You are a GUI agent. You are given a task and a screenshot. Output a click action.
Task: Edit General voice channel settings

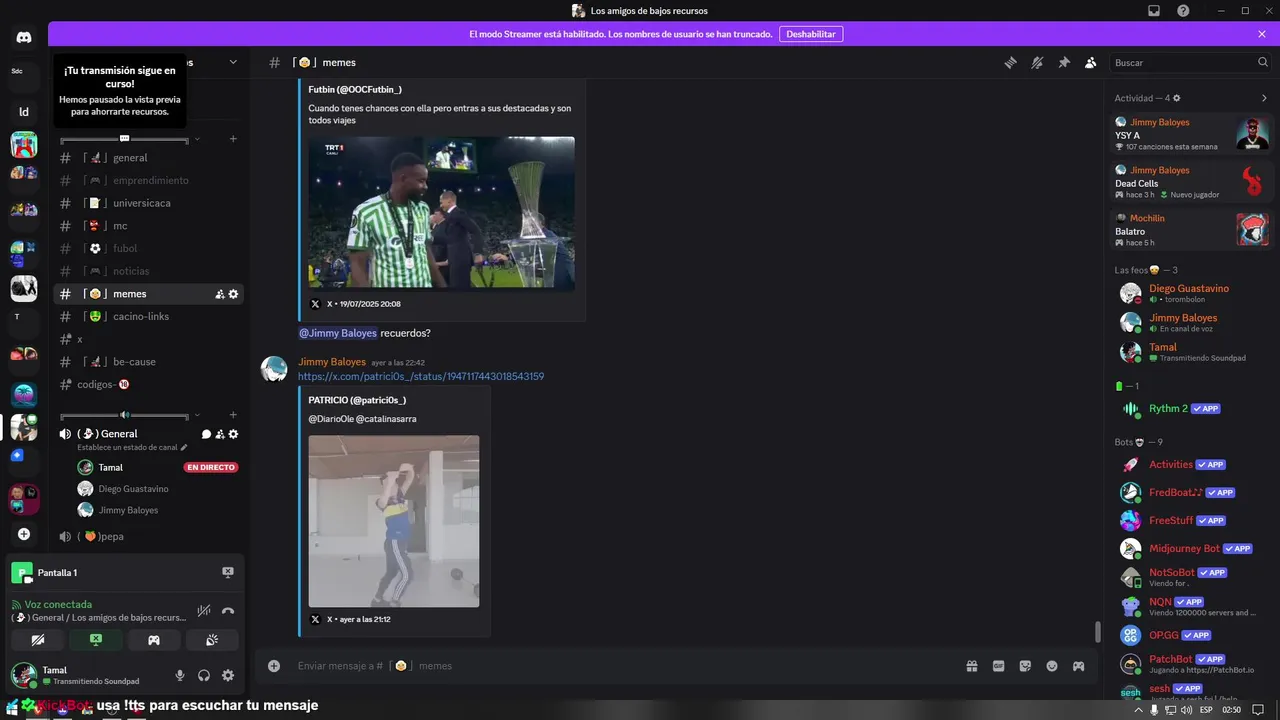click(x=234, y=434)
